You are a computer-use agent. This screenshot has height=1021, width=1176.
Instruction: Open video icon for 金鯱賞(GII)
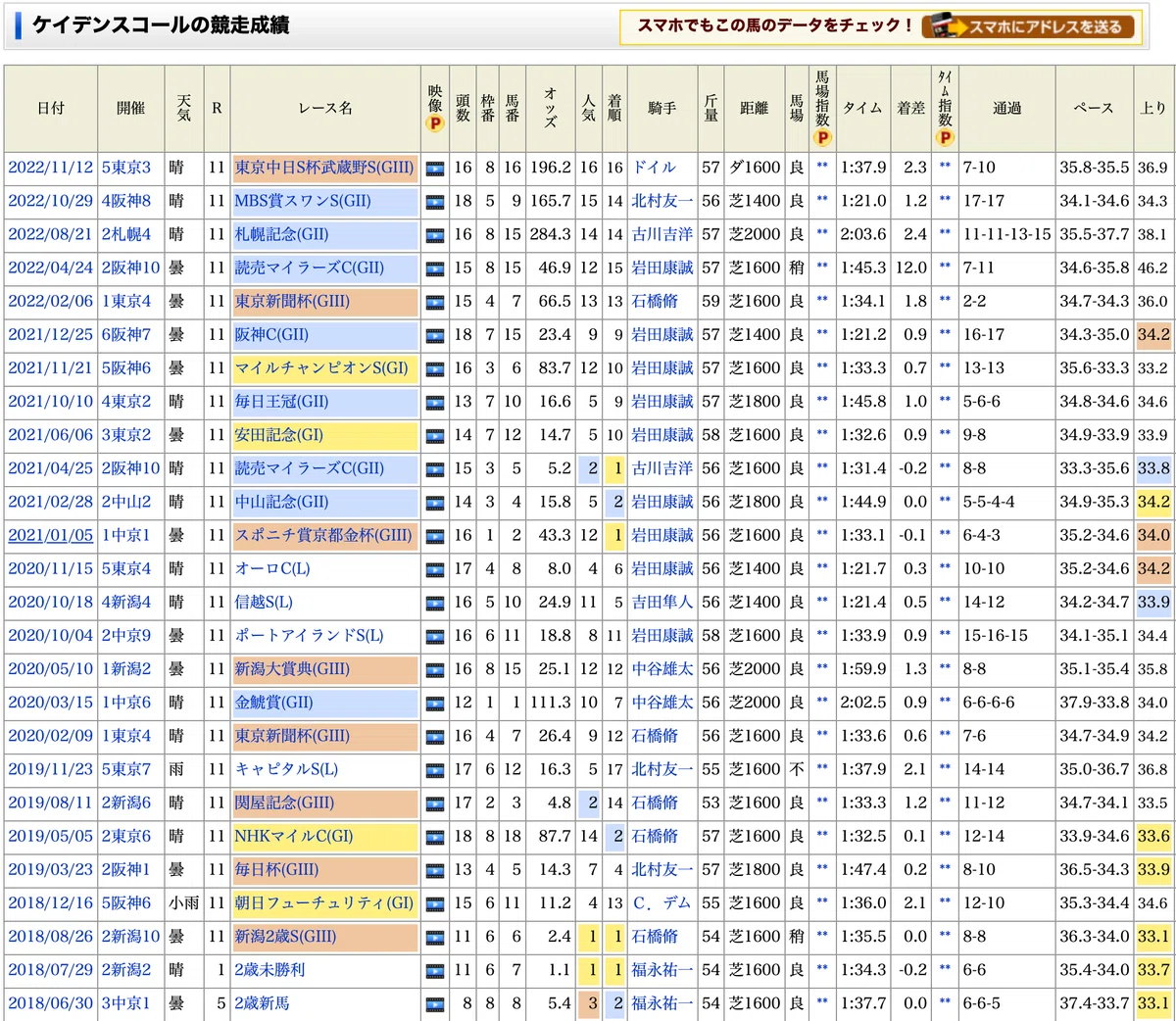coord(435,704)
